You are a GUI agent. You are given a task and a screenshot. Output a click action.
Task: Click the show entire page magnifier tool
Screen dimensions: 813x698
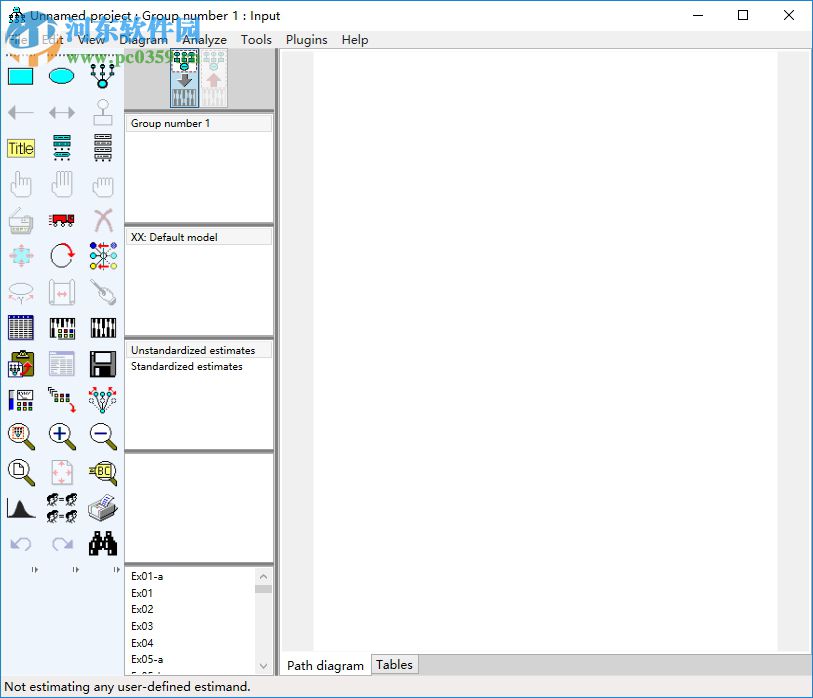tap(21, 472)
